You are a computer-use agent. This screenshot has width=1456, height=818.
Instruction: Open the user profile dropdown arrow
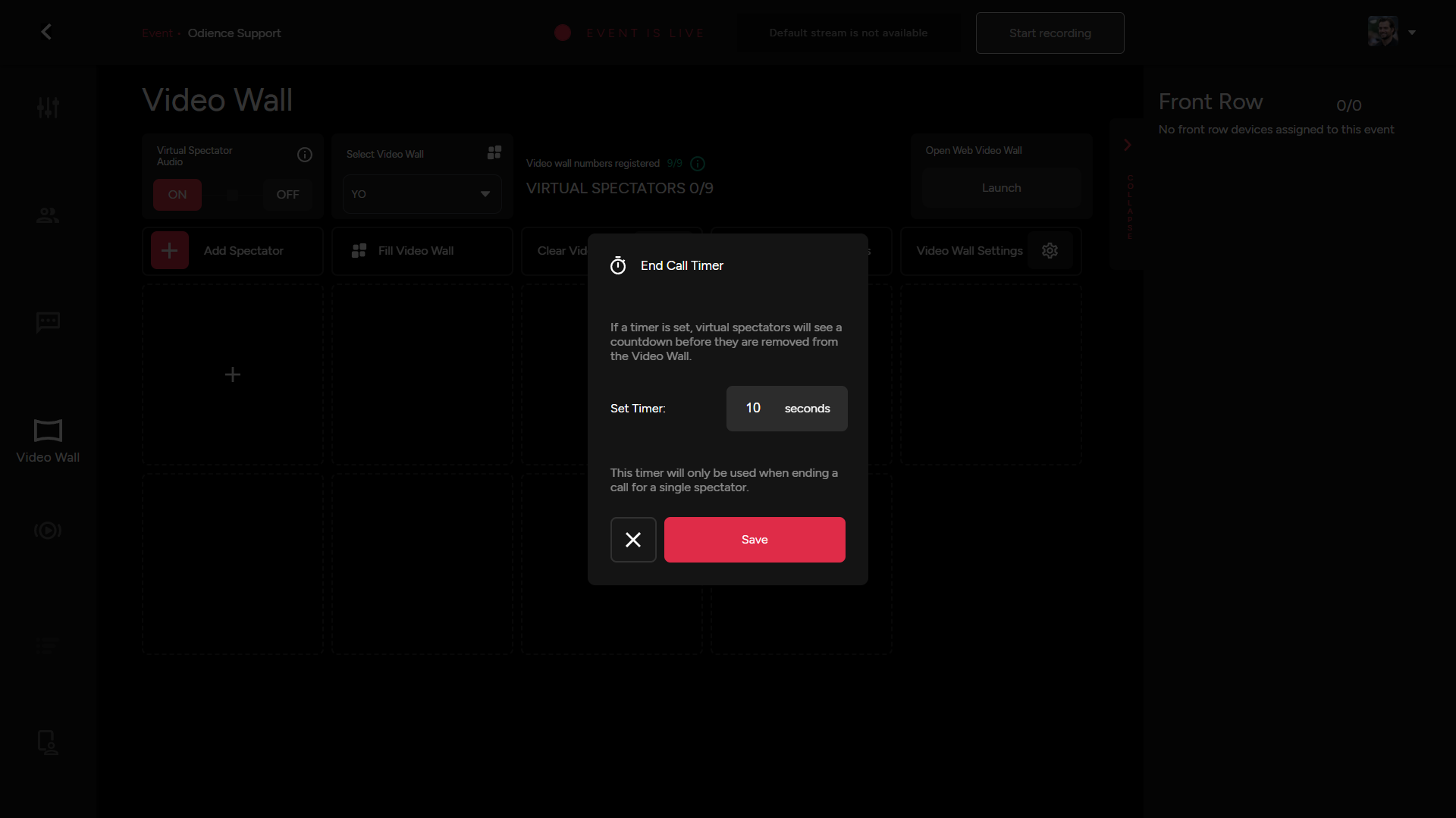1412,33
